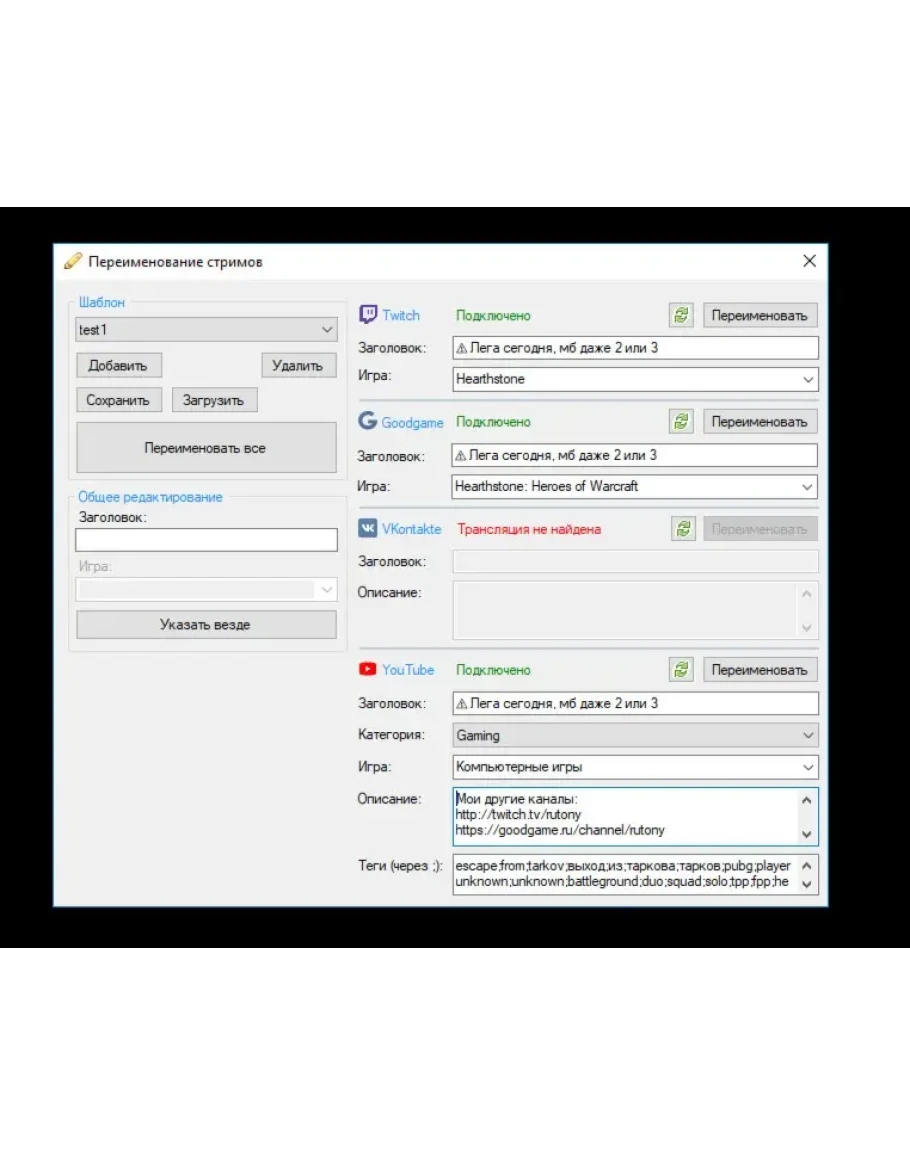Click the red YouTube logo icon
Screen dimensions: 910x1155
click(367, 669)
